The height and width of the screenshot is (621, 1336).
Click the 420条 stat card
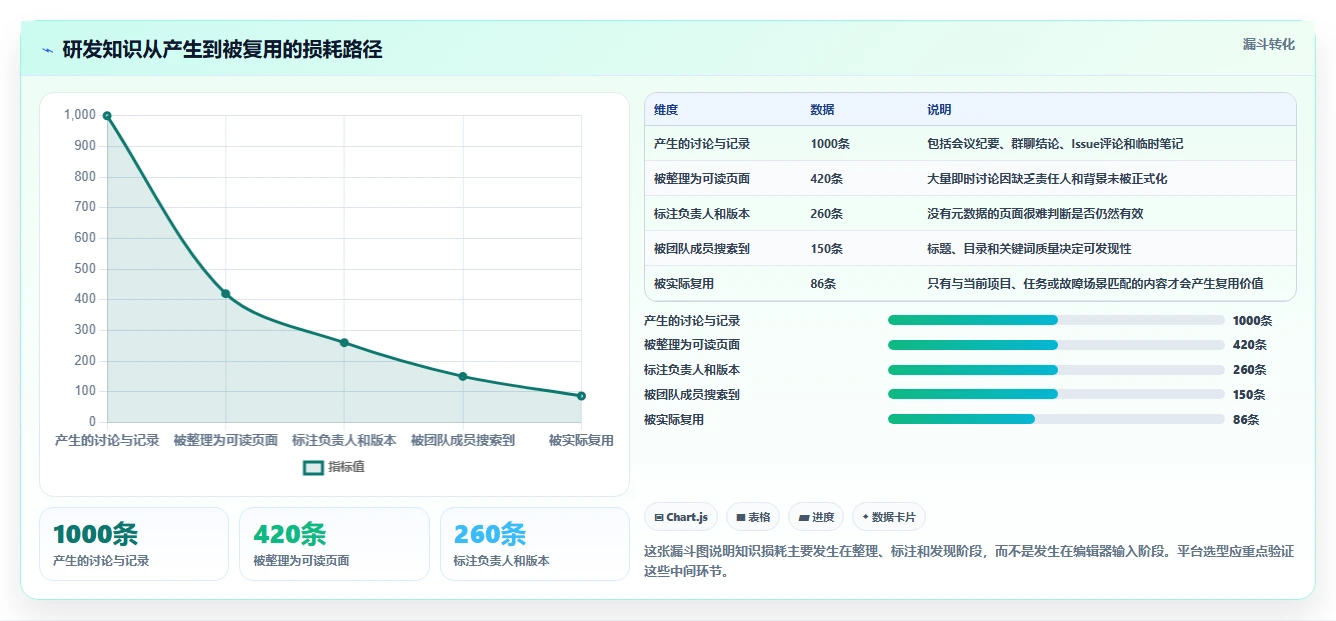coord(334,544)
